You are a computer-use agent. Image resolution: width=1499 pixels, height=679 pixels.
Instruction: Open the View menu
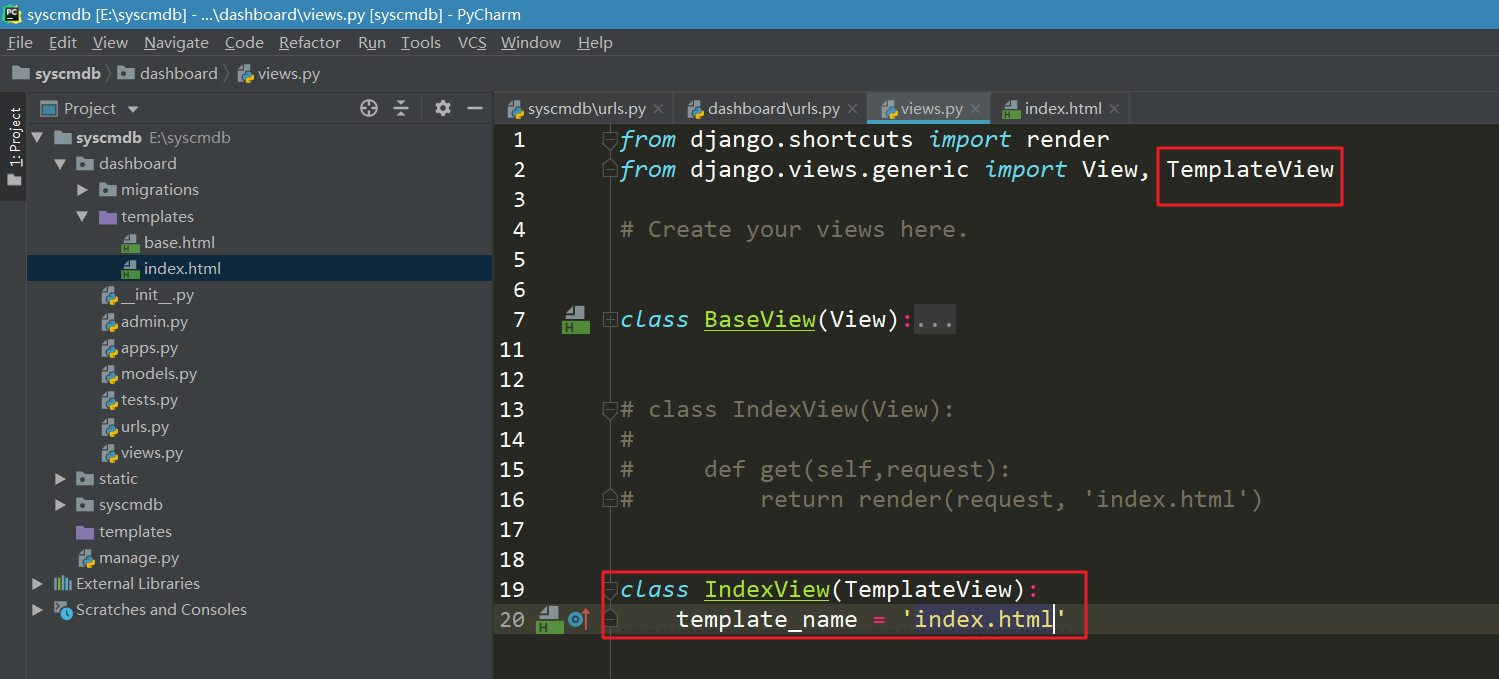pyautogui.click(x=110, y=42)
